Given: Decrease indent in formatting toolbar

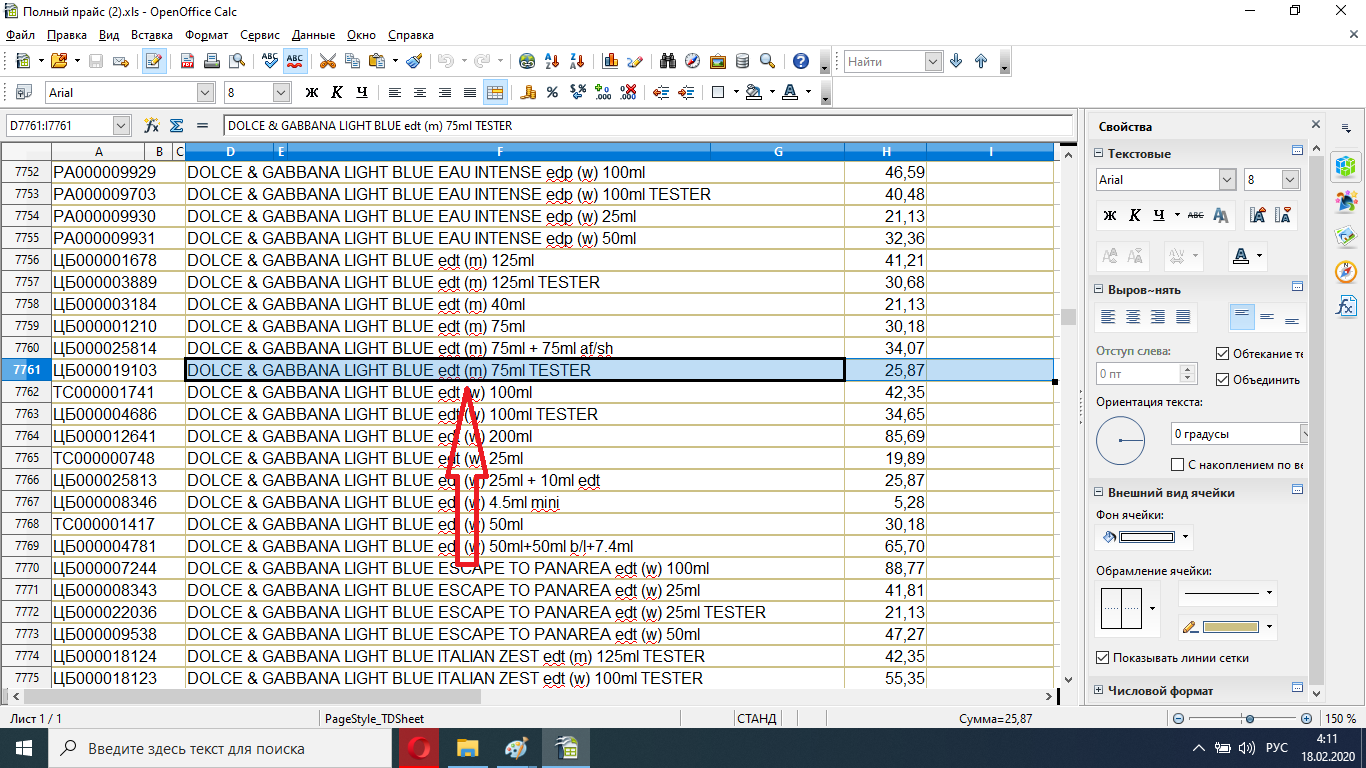Looking at the screenshot, I should point(660,92).
